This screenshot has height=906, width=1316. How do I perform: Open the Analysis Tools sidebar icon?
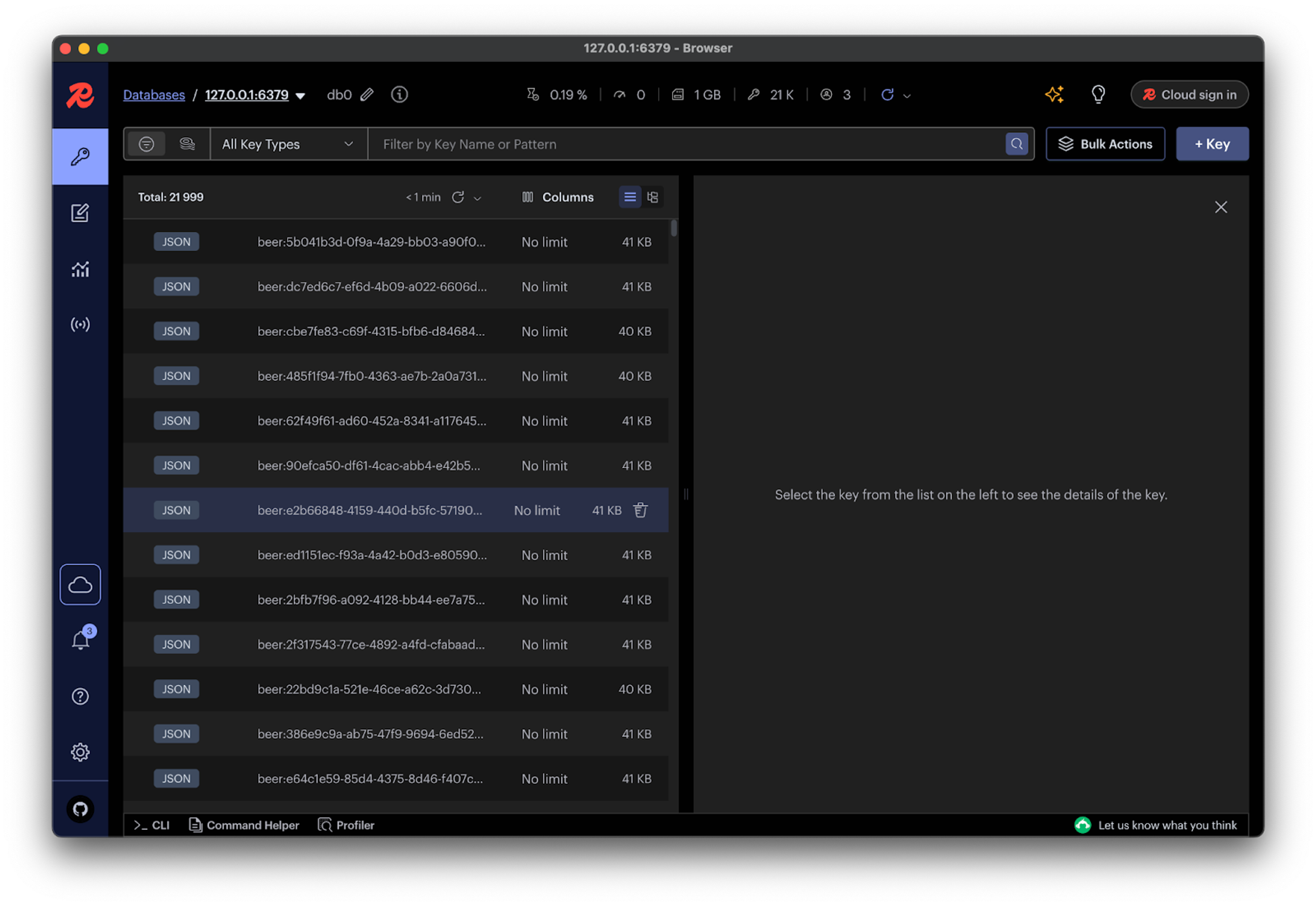[x=80, y=269]
